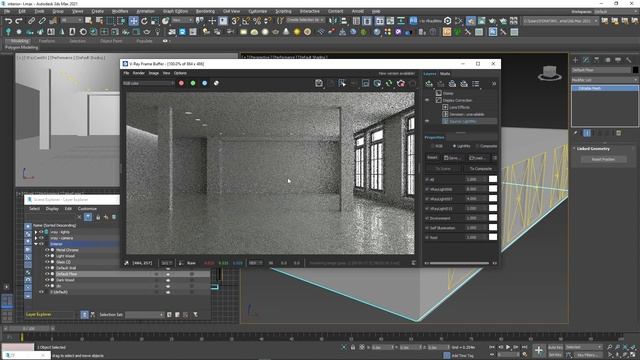Image resolution: width=640 pixels, height=360 pixels.
Task: Click the Undo arrow in main toolbar
Action: (8, 20)
